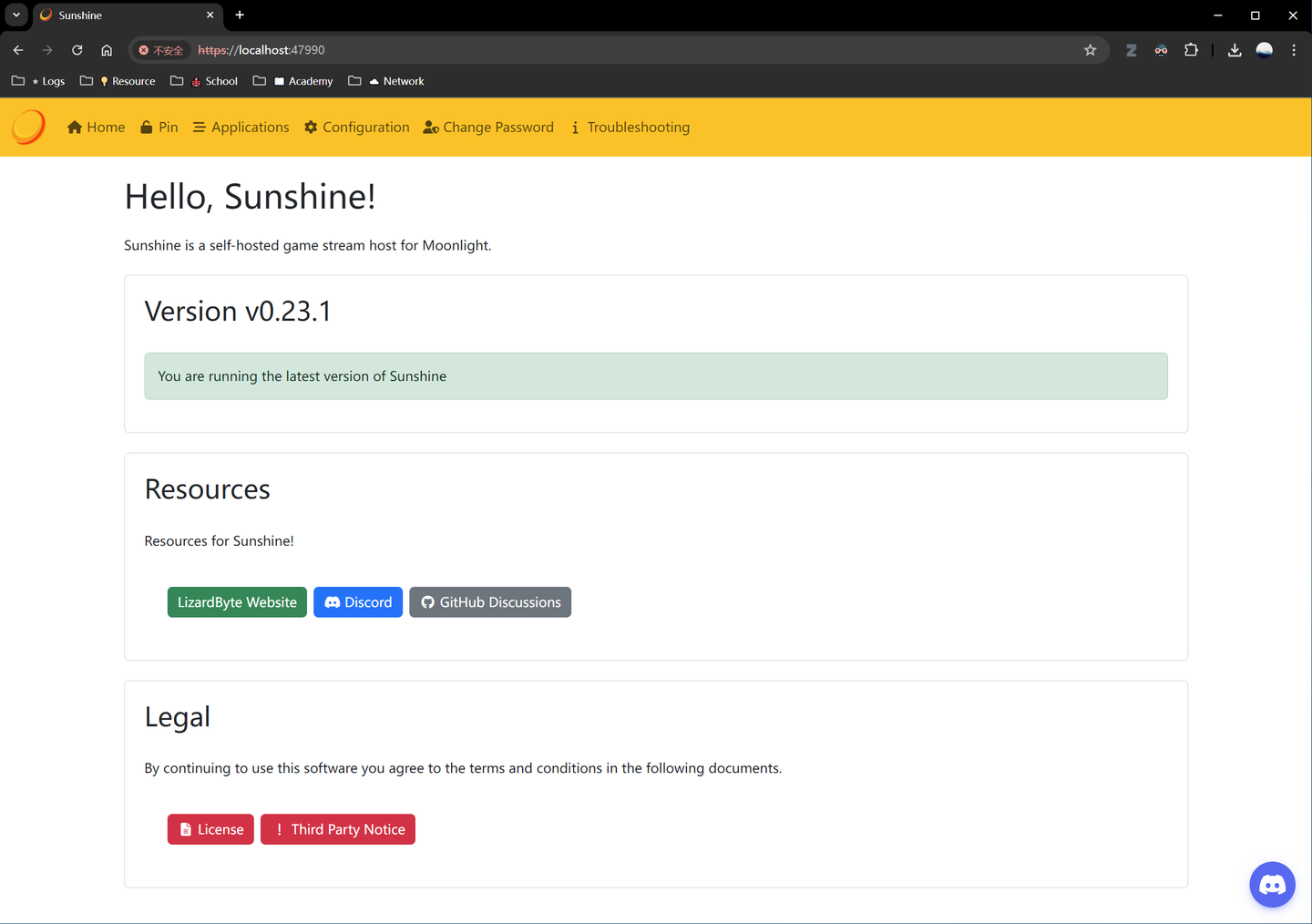Image resolution: width=1312 pixels, height=924 pixels.
Task: Click the terms and conditions sentence
Action: [463, 768]
